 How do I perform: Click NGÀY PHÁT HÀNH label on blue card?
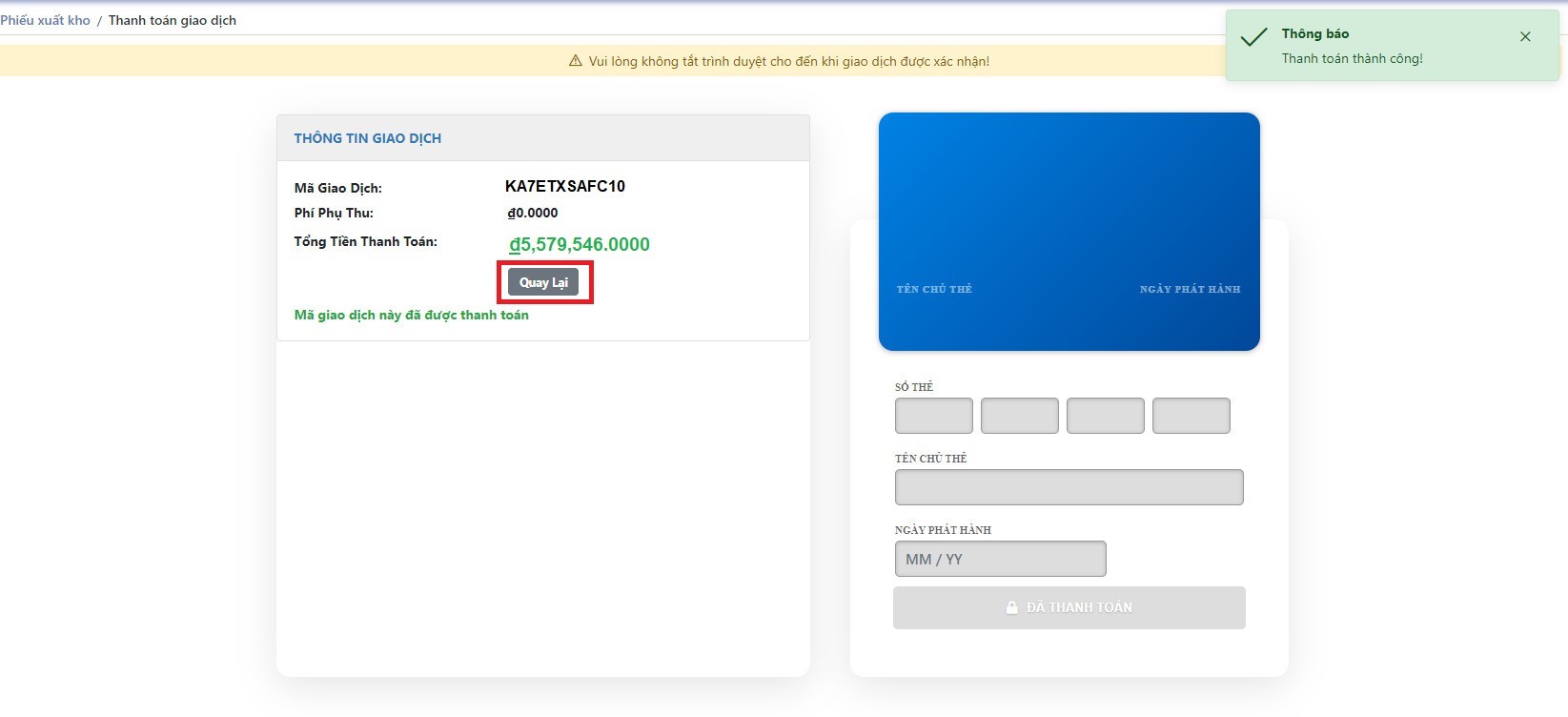(x=1190, y=289)
